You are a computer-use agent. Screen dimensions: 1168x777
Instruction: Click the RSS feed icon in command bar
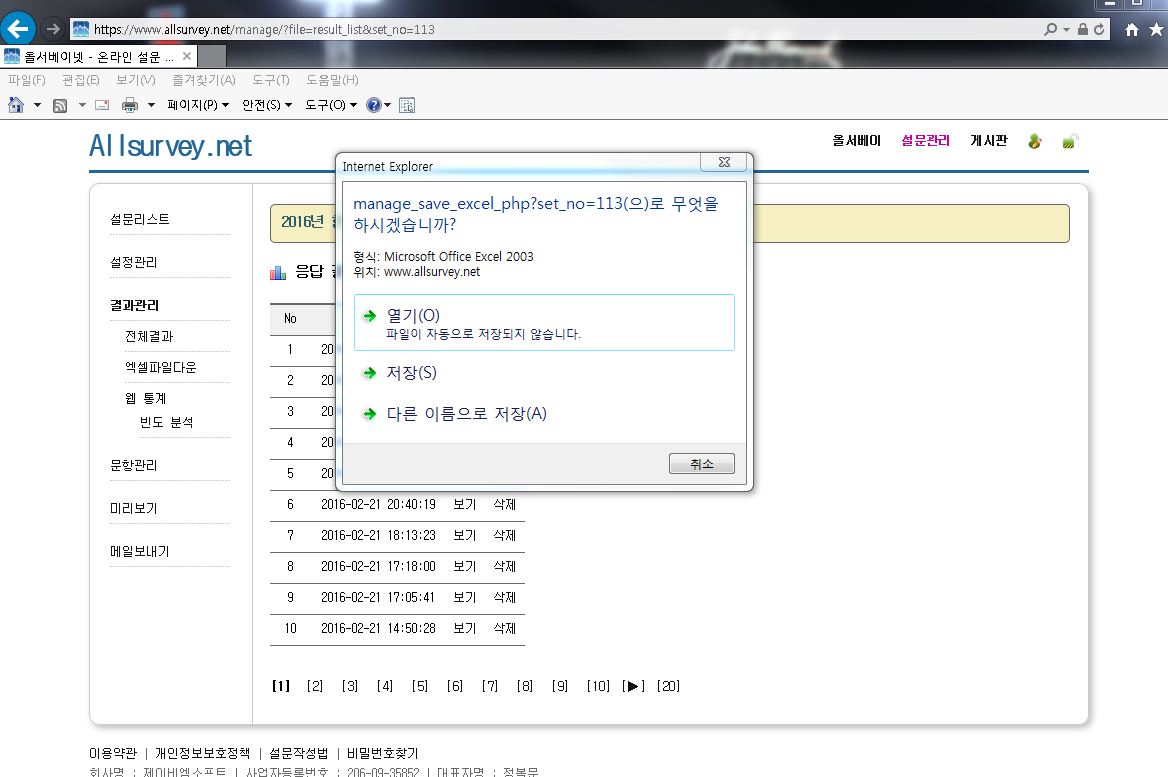point(60,105)
